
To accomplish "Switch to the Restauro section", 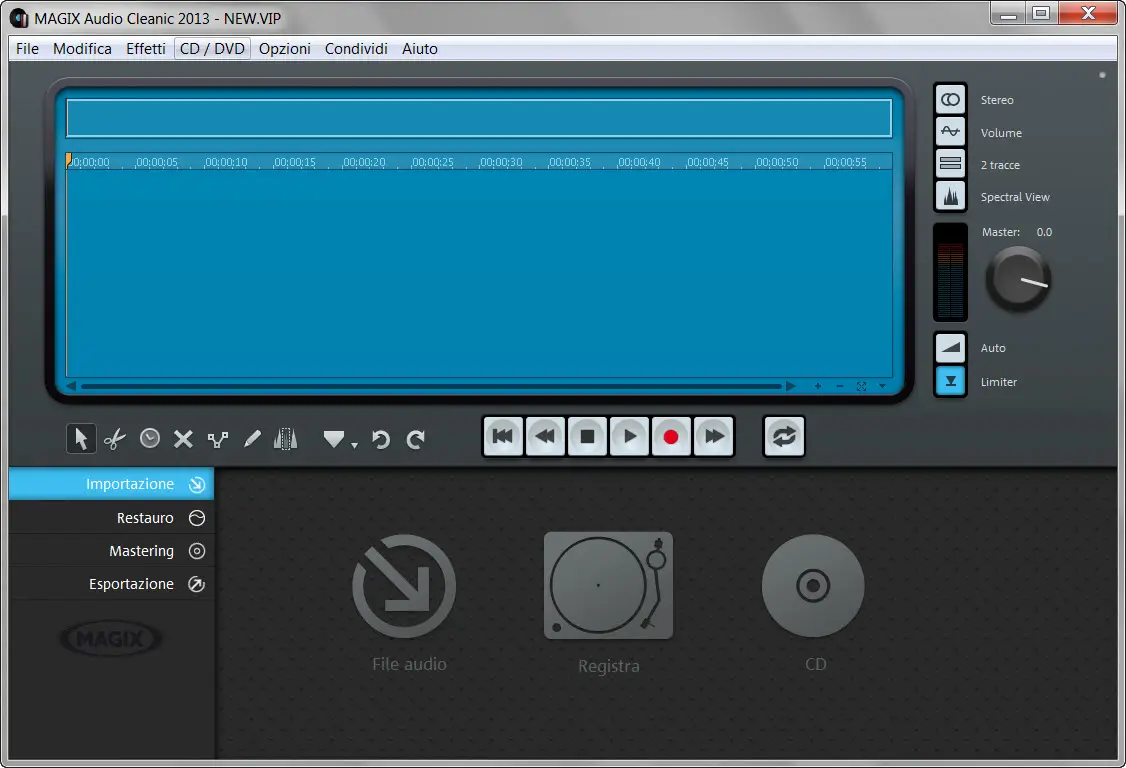I will (111, 517).
